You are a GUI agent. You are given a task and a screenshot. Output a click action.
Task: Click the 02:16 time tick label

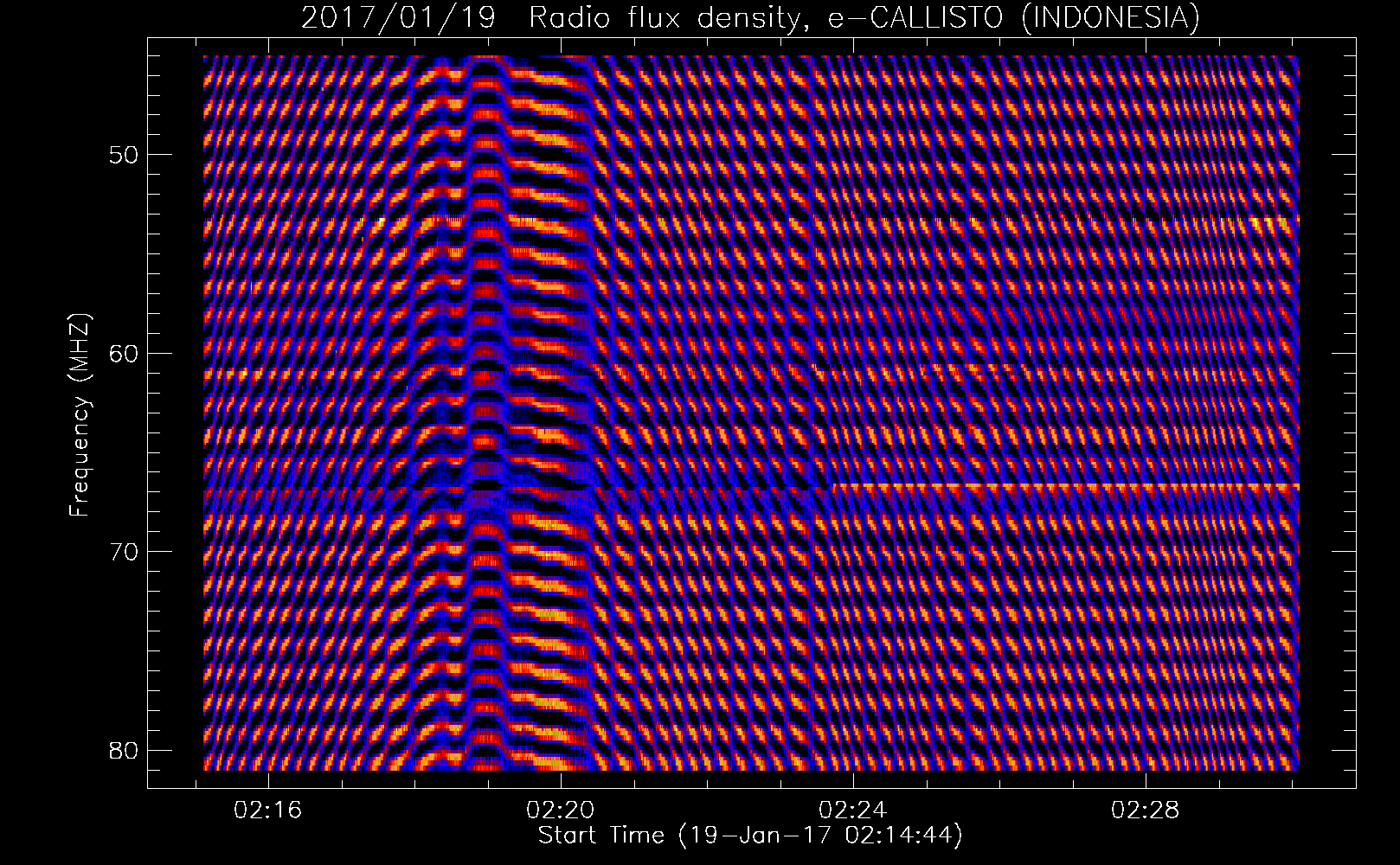[x=269, y=811]
